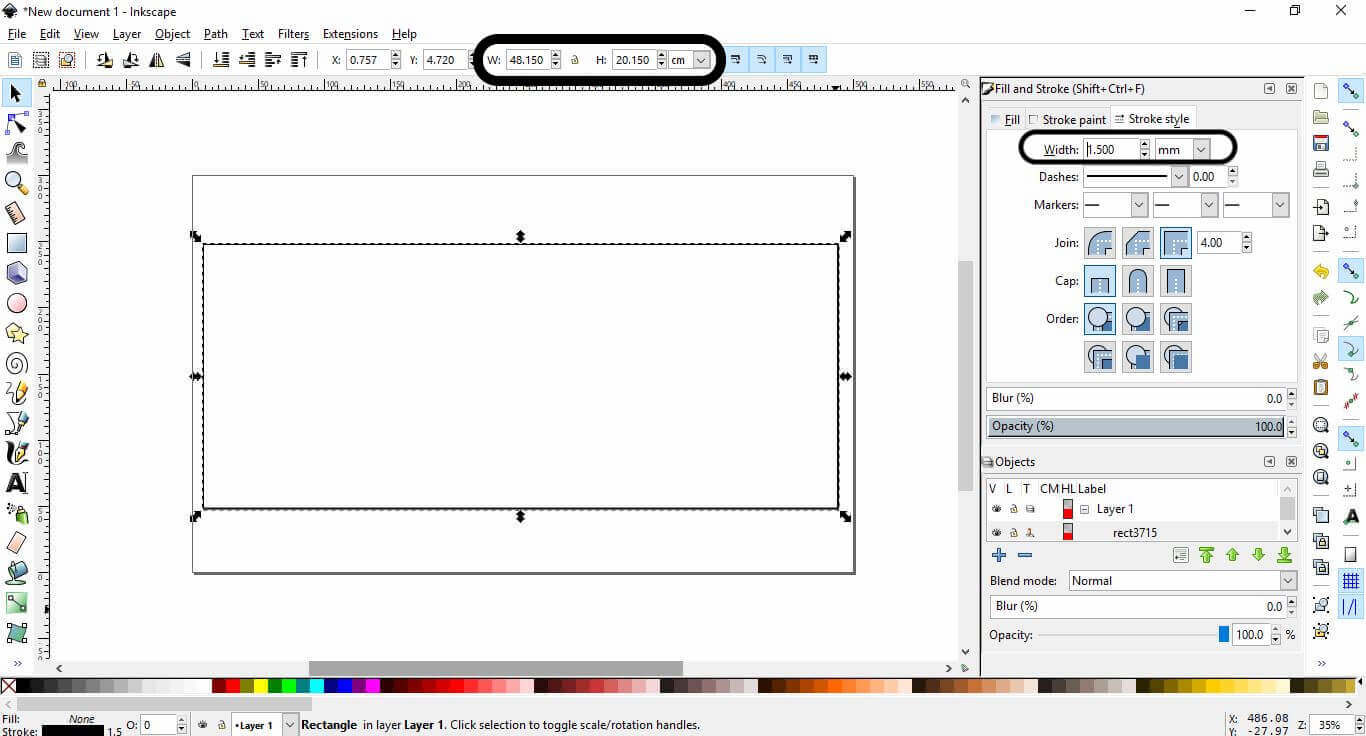Toggle lock of rect3715

[1013, 533]
